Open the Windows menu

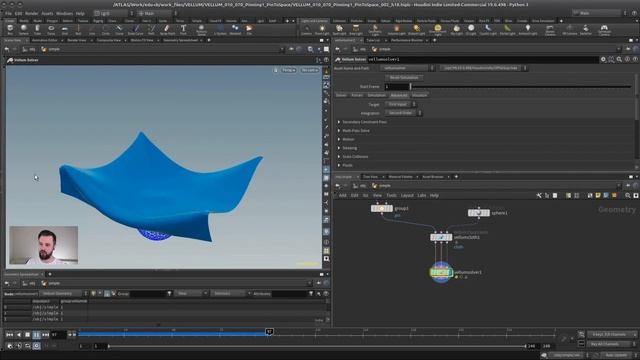(64, 13)
